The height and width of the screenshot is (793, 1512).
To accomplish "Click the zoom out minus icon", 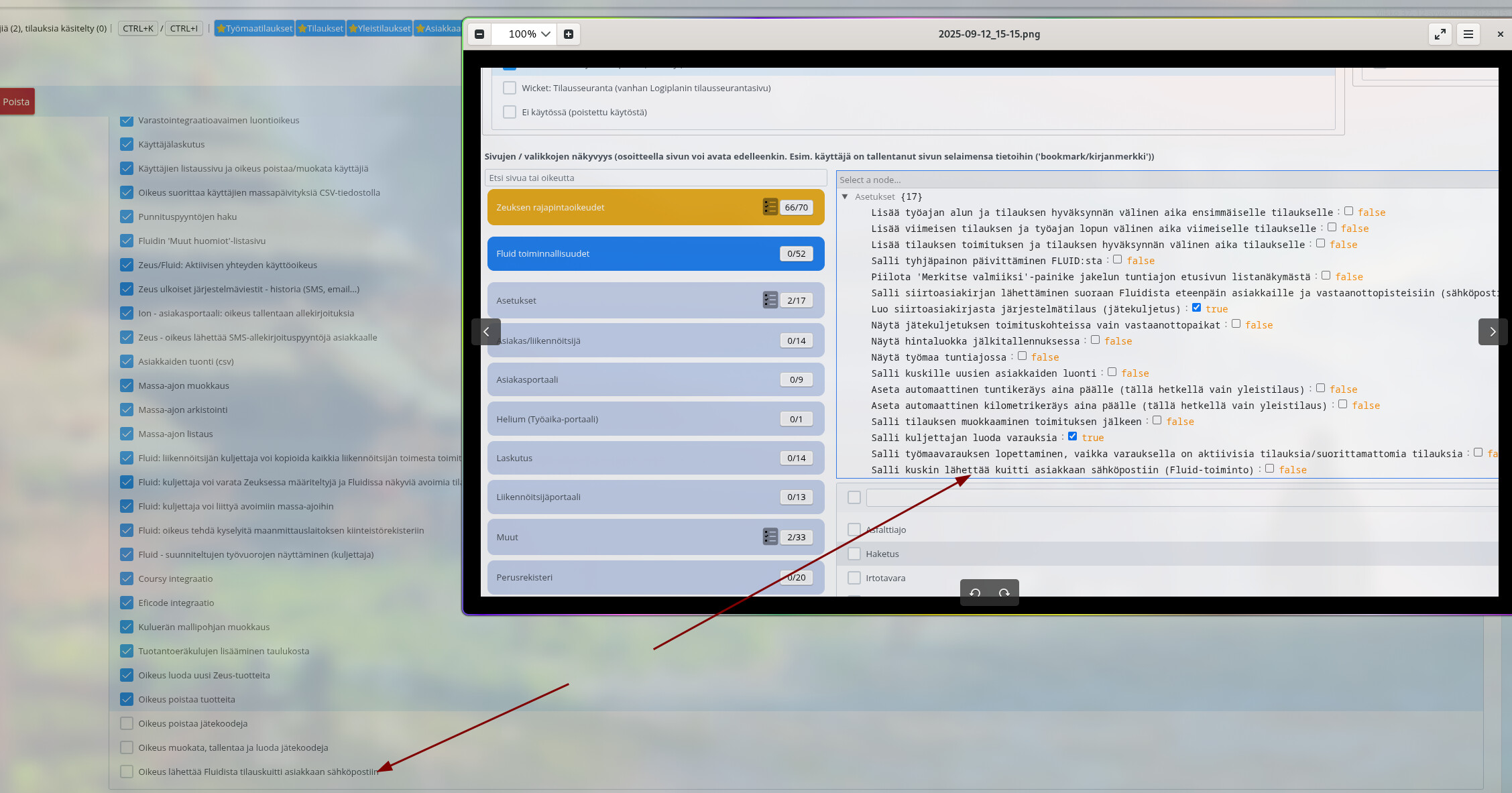I will pyautogui.click(x=479, y=34).
